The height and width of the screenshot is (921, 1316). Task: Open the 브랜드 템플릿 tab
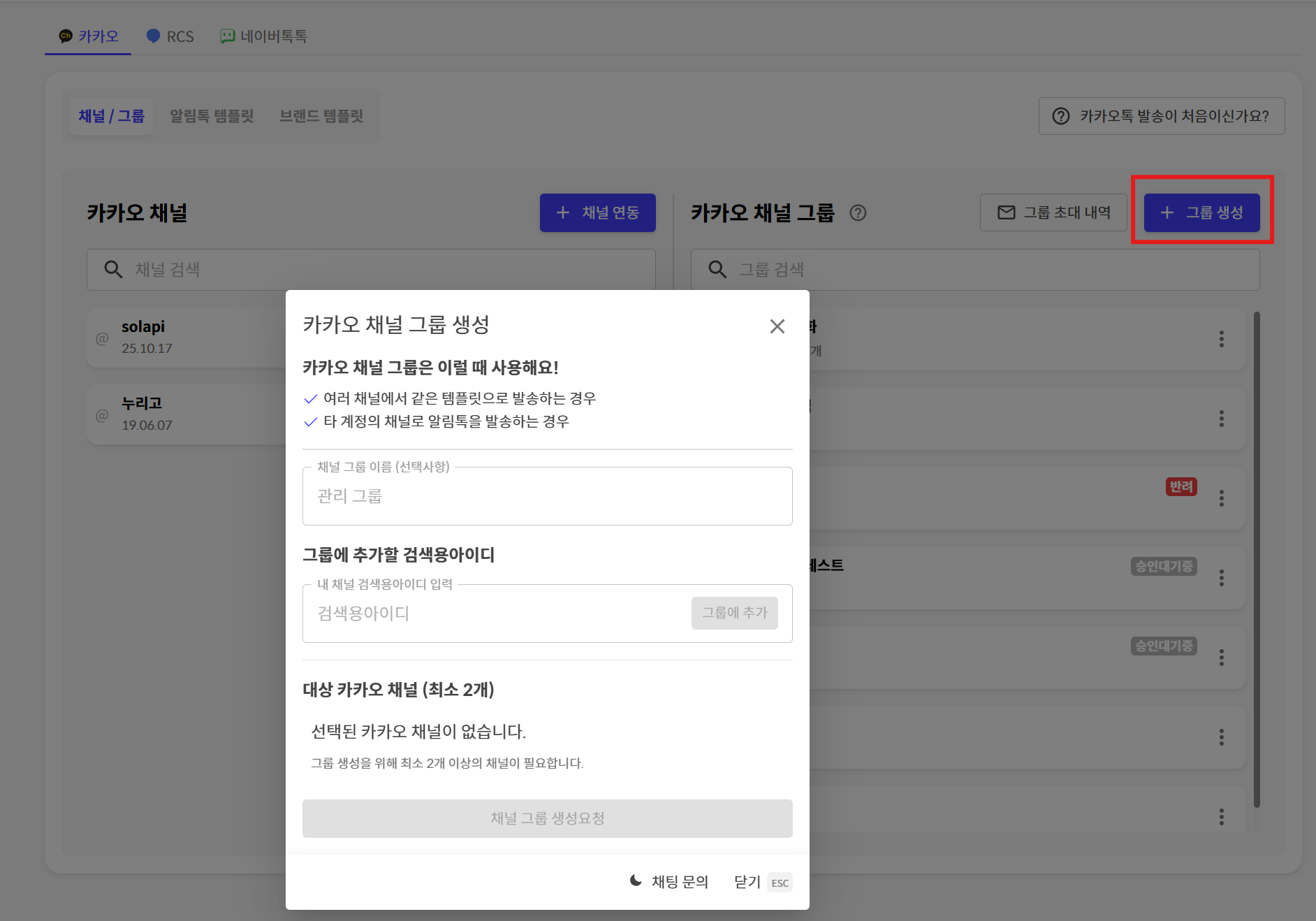pos(321,116)
